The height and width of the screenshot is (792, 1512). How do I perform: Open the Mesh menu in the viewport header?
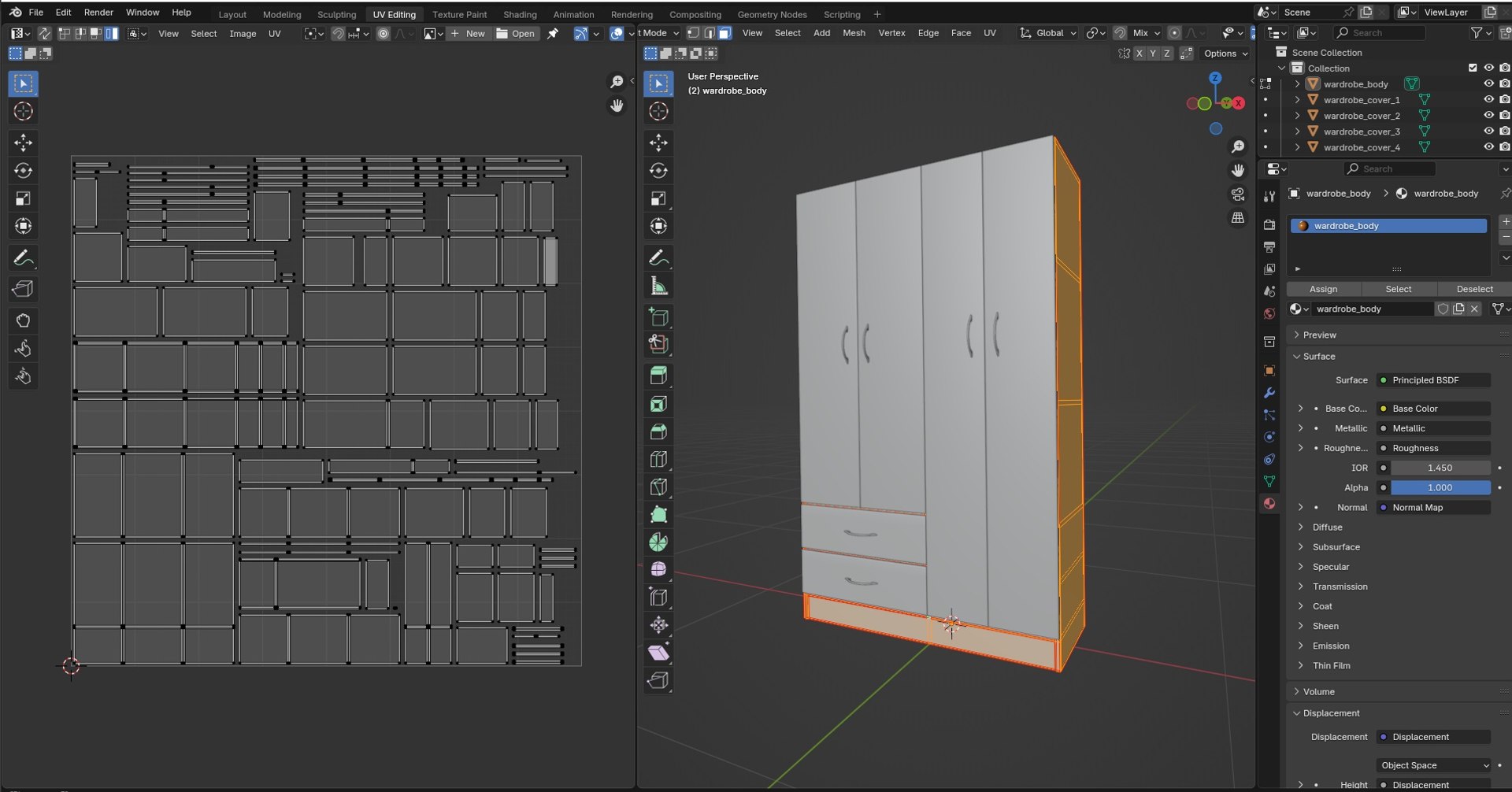pos(854,33)
